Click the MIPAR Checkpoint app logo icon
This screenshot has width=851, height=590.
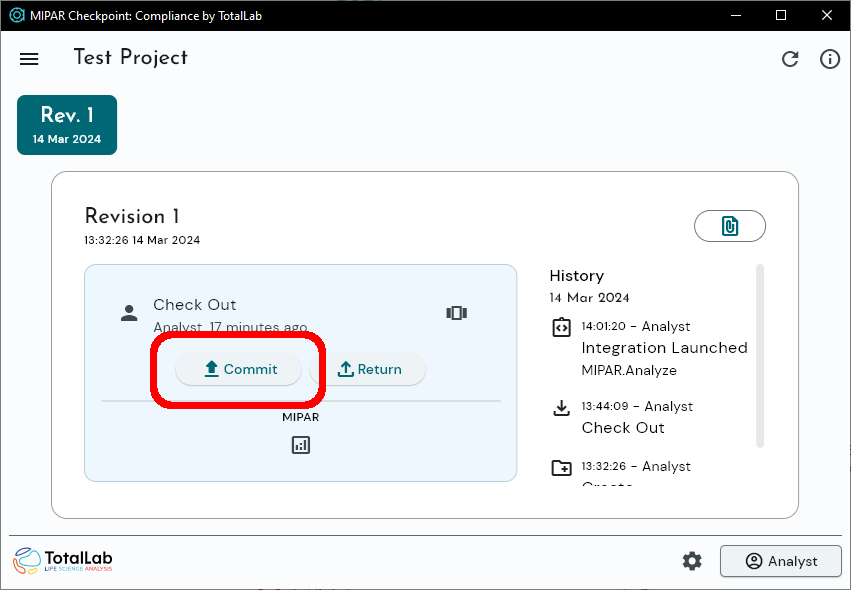(17, 16)
